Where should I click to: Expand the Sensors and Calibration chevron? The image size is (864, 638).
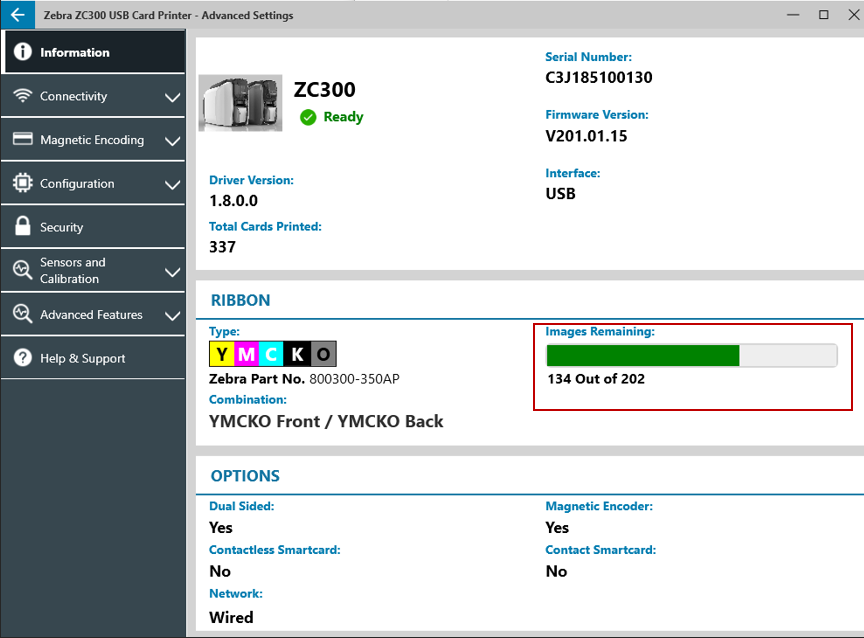click(172, 272)
